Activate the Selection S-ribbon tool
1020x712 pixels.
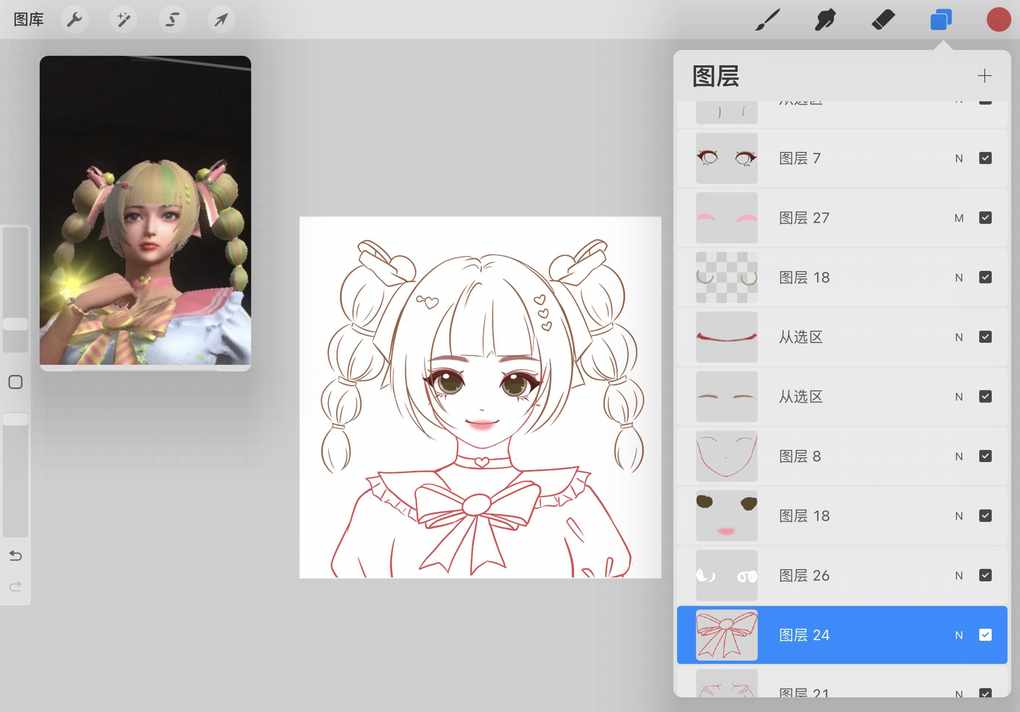(172, 20)
